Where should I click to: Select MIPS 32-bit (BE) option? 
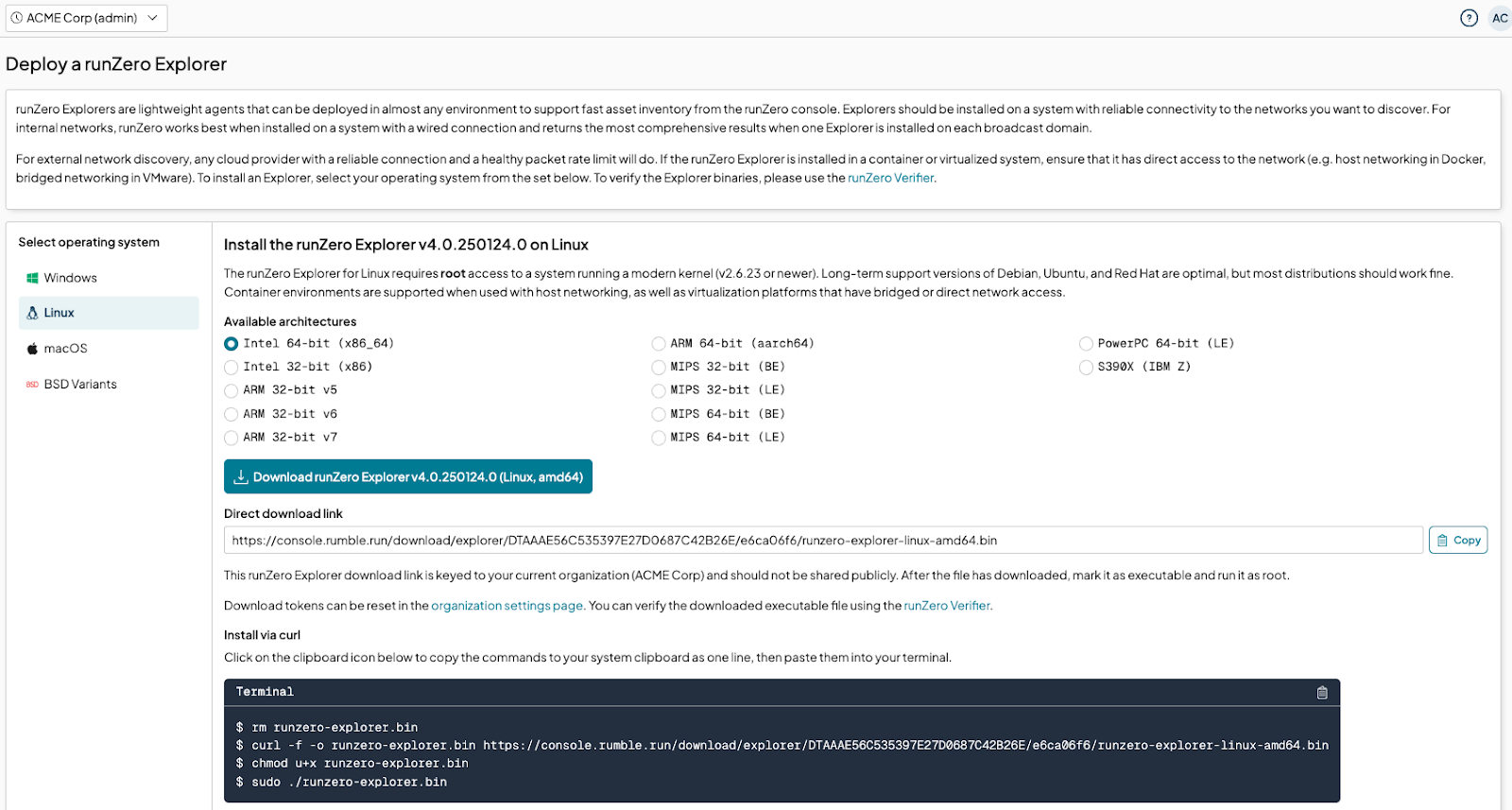point(659,368)
